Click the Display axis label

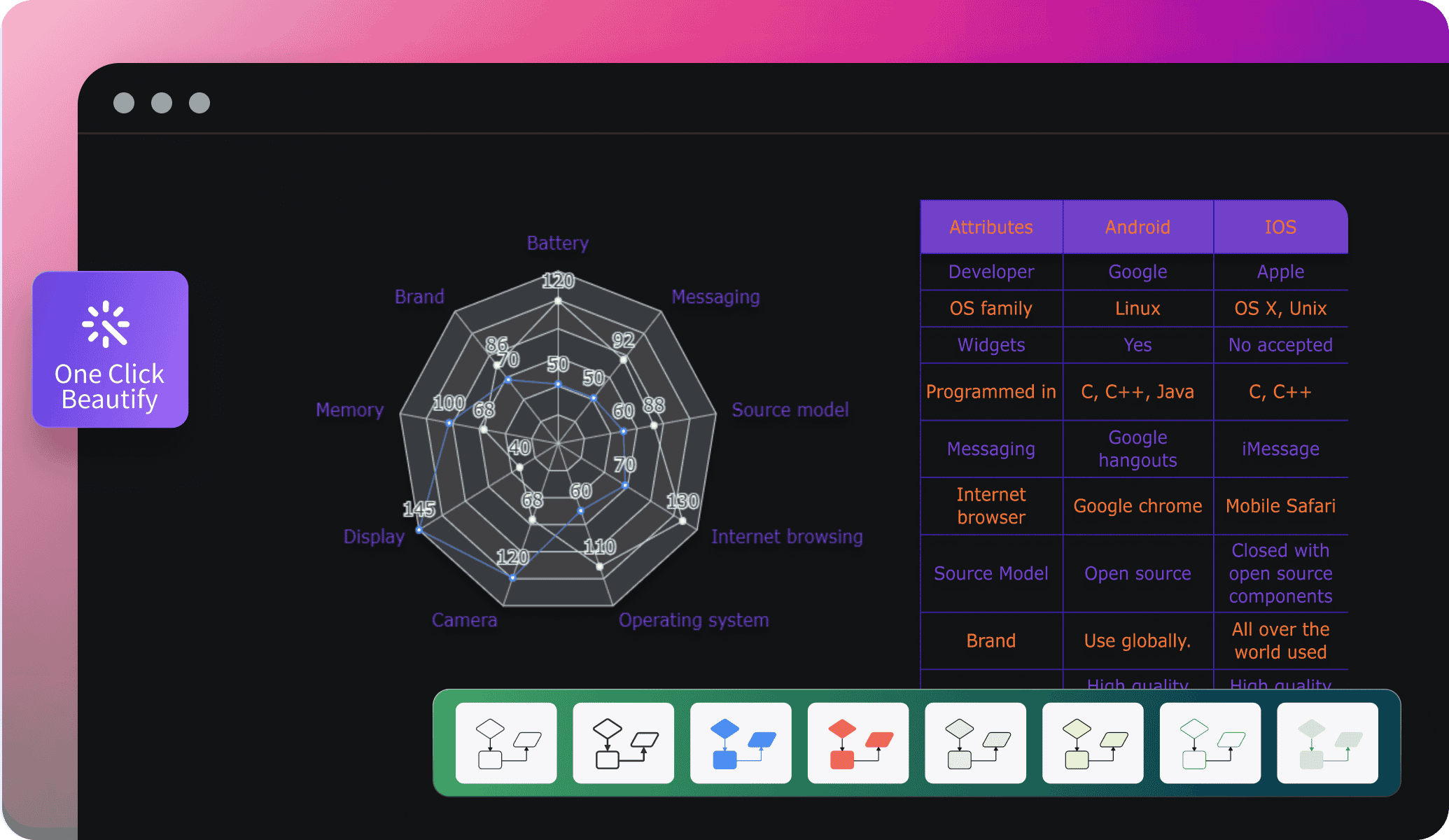coord(374,537)
